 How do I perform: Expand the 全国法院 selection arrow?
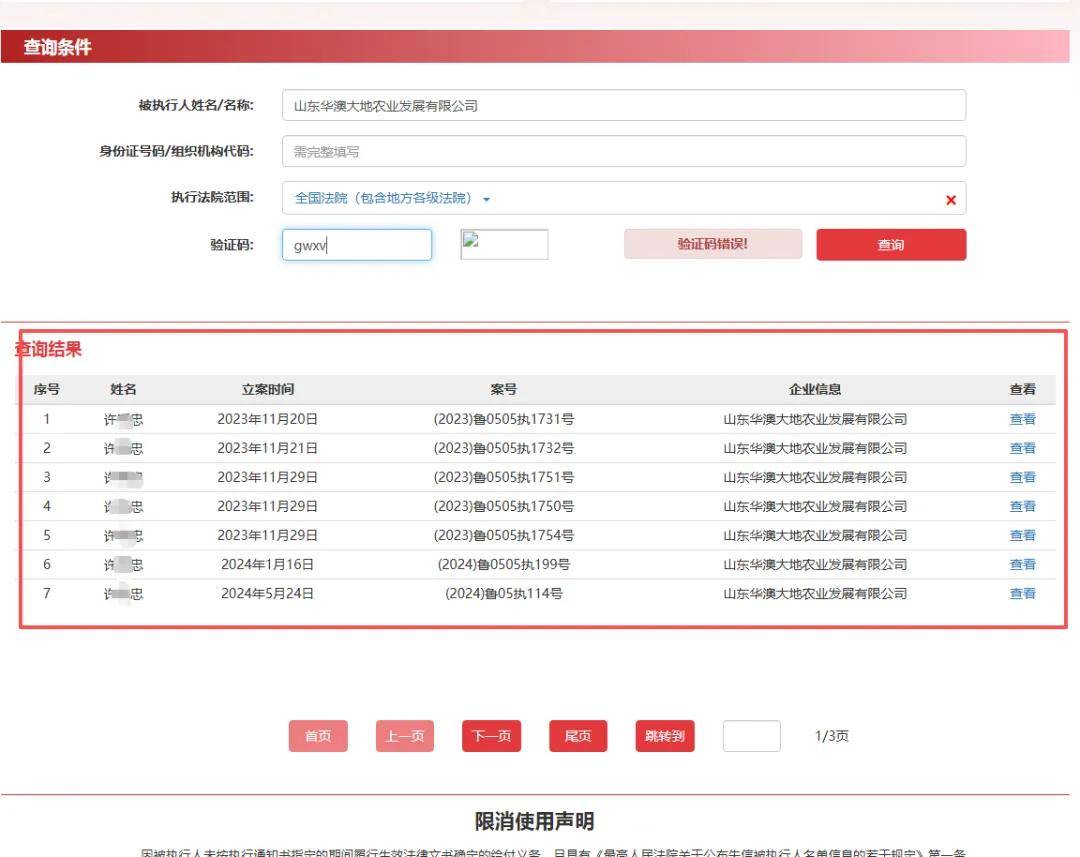pos(487,198)
